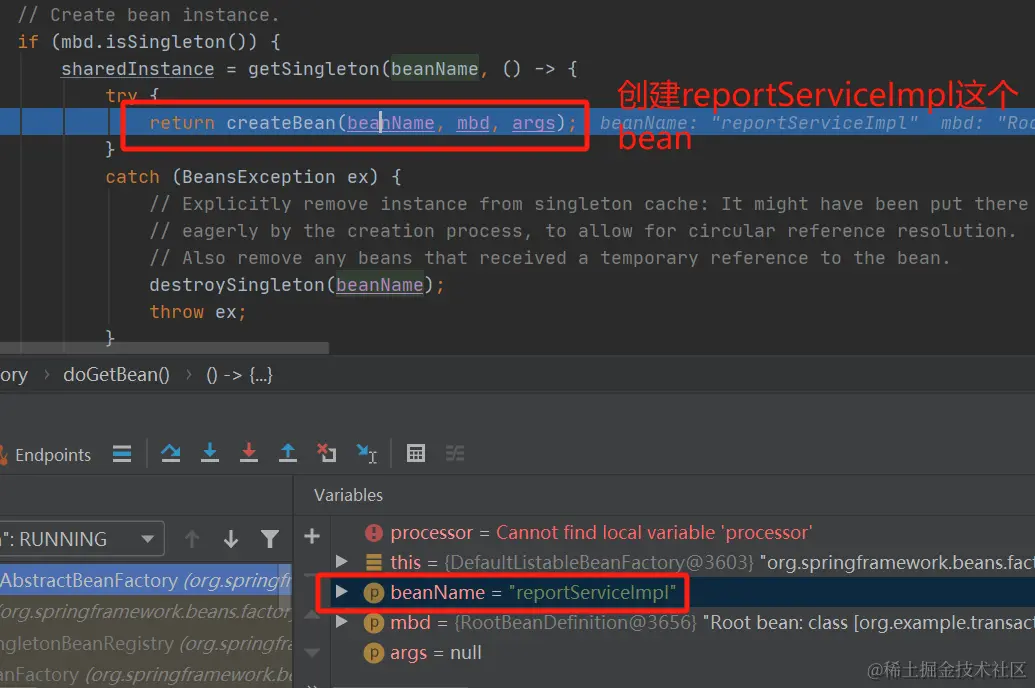Click BeansException in the catch clause
The image size is (1035, 688).
click(x=259, y=177)
